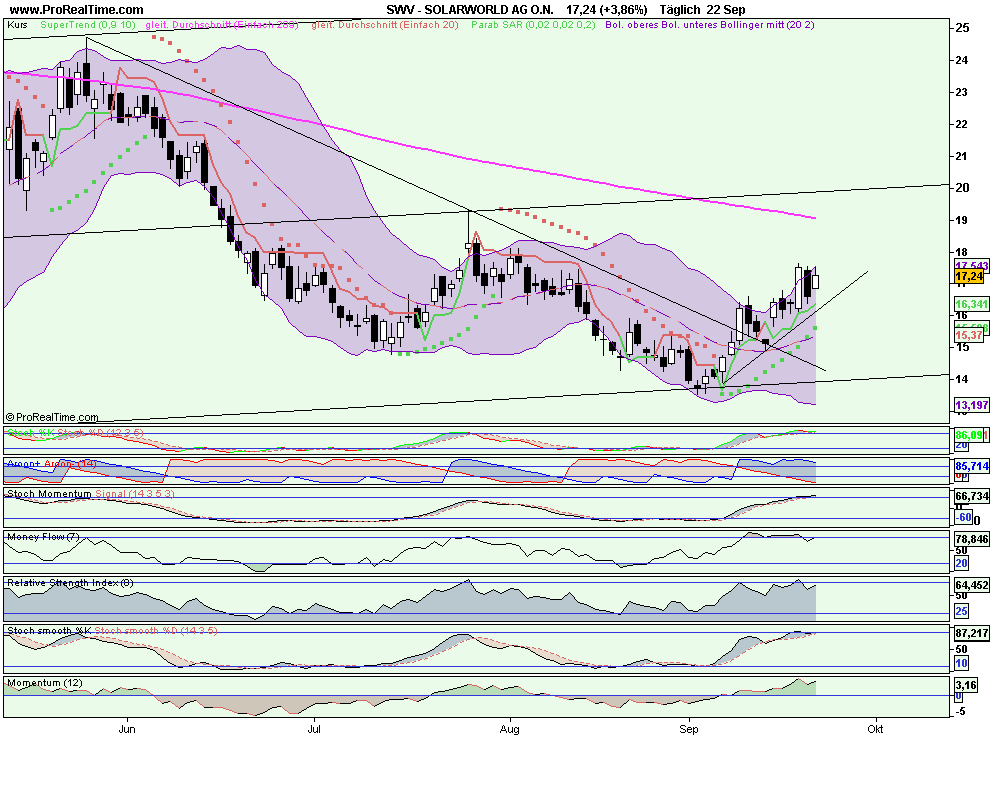Select the Parab SAR (0,02 0,02 0,2) legend
The height and width of the screenshot is (800, 1000).
[x=533, y=25]
